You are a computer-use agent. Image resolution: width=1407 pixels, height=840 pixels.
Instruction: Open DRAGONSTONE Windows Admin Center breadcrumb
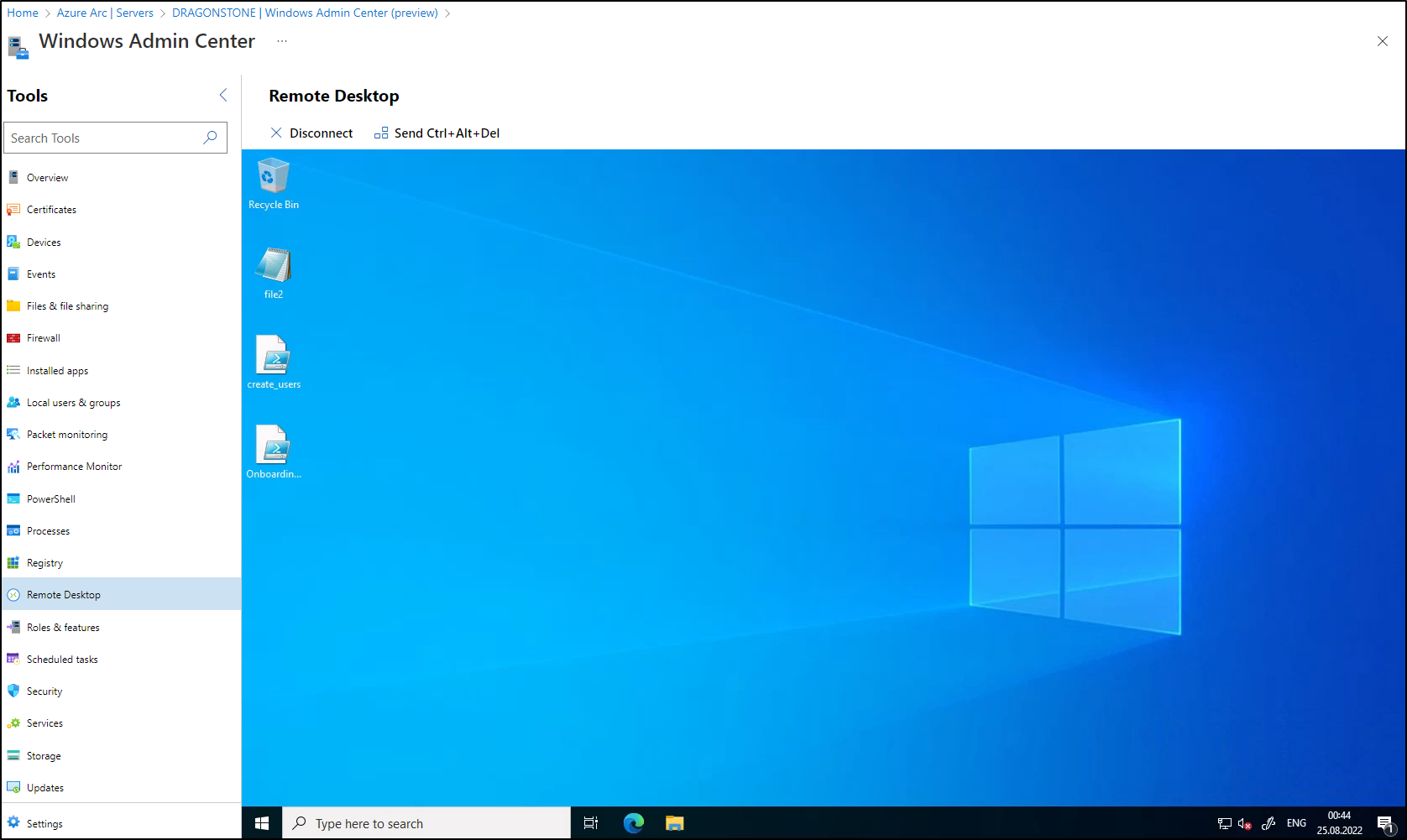click(305, 13)
